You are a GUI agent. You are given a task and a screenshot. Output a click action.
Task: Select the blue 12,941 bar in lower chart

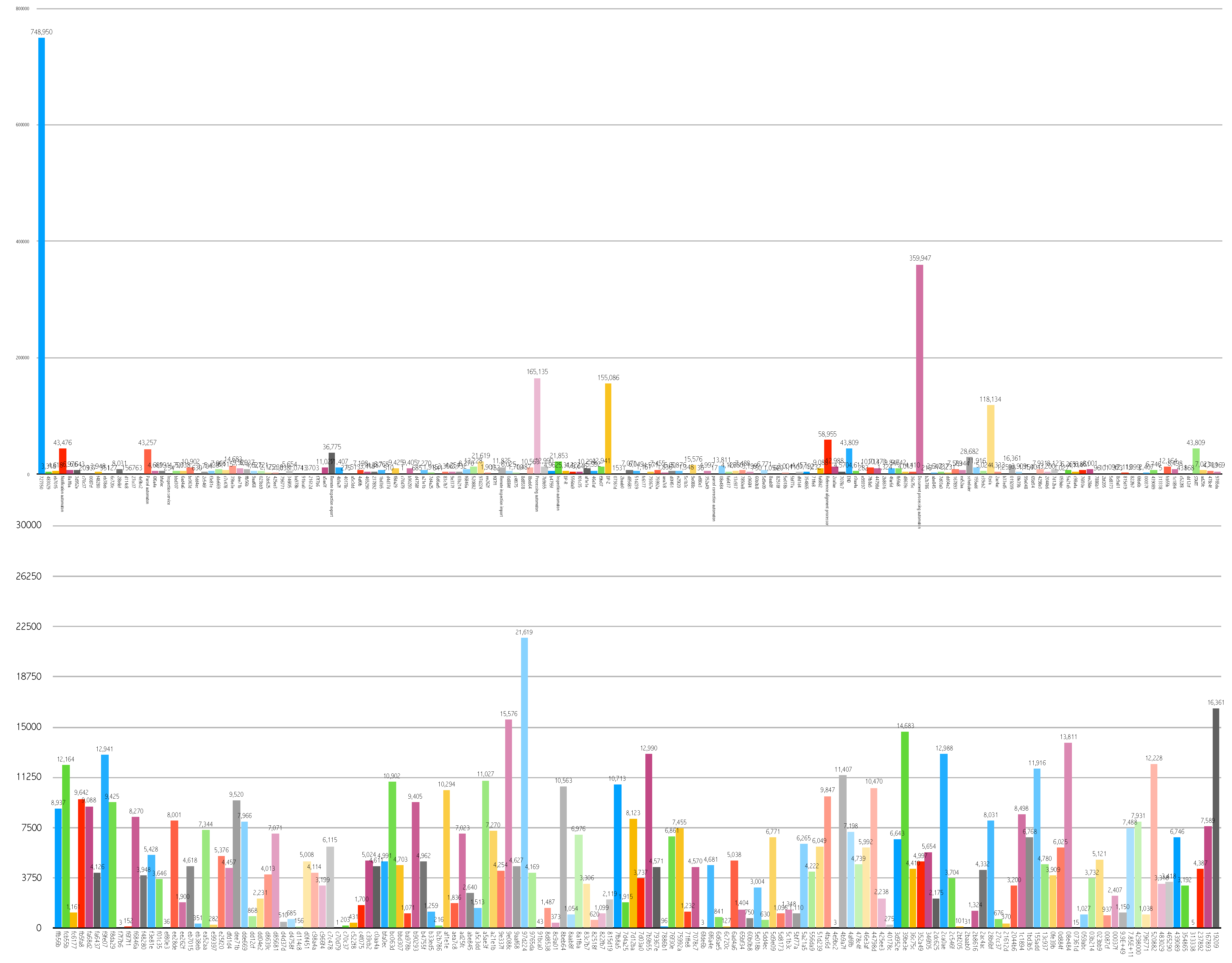pyautogui.click(x=105, y=841)
